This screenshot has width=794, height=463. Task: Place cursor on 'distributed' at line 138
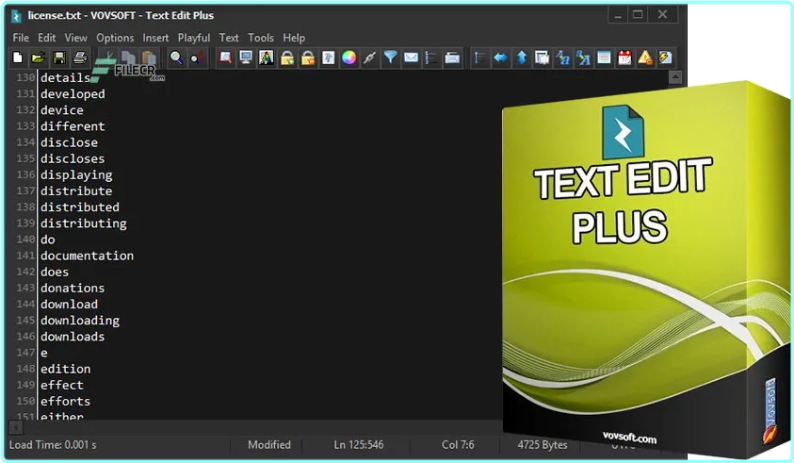tap(80, 207)
